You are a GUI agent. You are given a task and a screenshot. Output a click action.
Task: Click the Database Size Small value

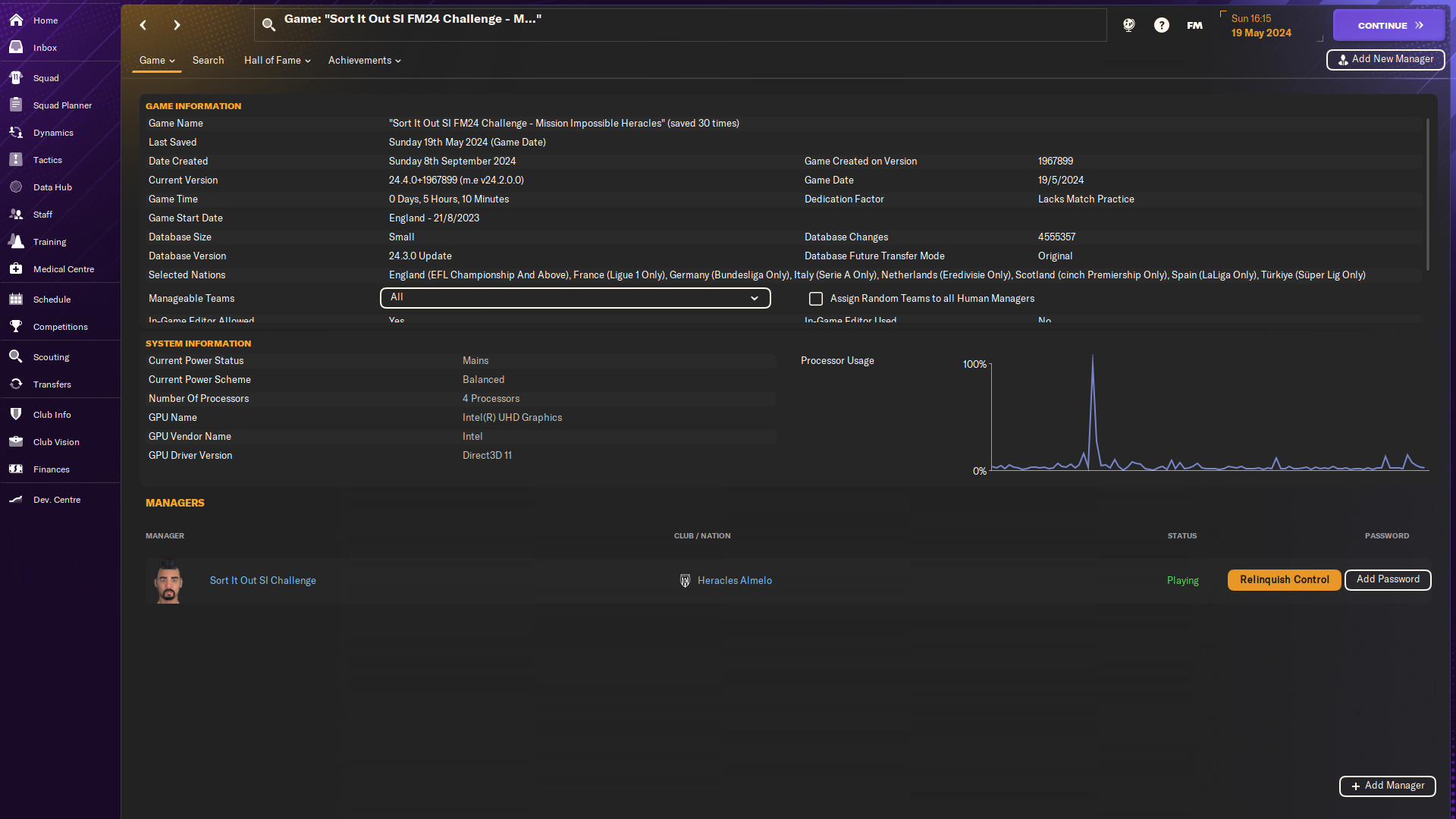pos(402,237)
